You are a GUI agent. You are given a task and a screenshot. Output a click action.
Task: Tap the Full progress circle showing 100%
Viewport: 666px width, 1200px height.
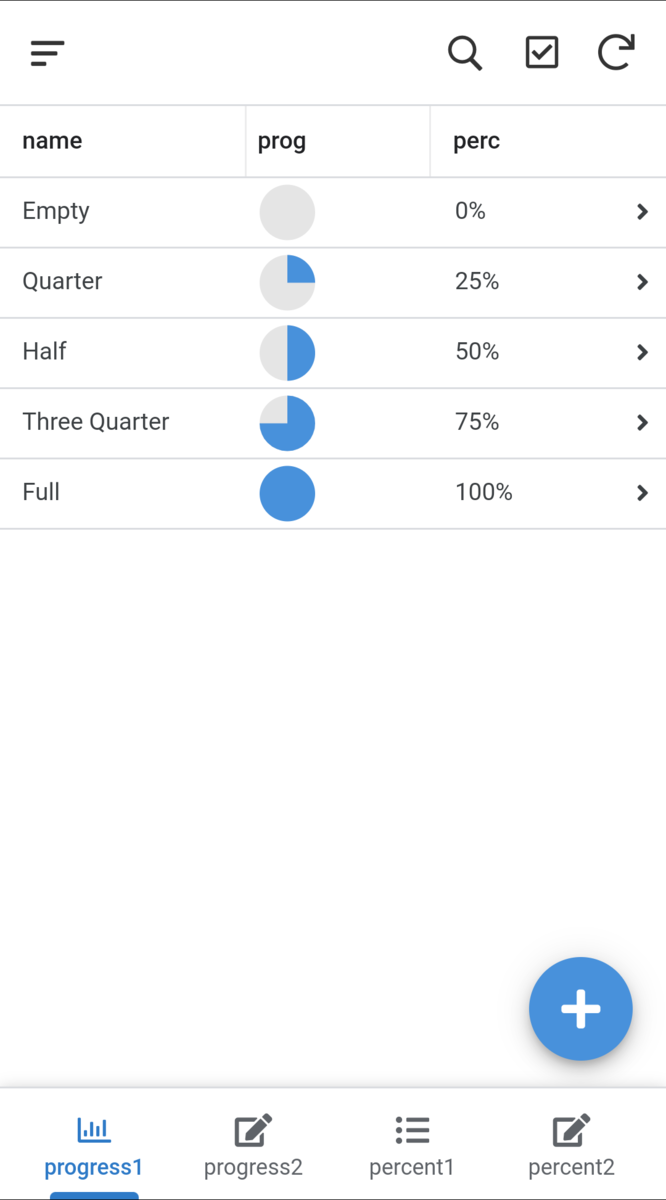(x=287, y=492)
